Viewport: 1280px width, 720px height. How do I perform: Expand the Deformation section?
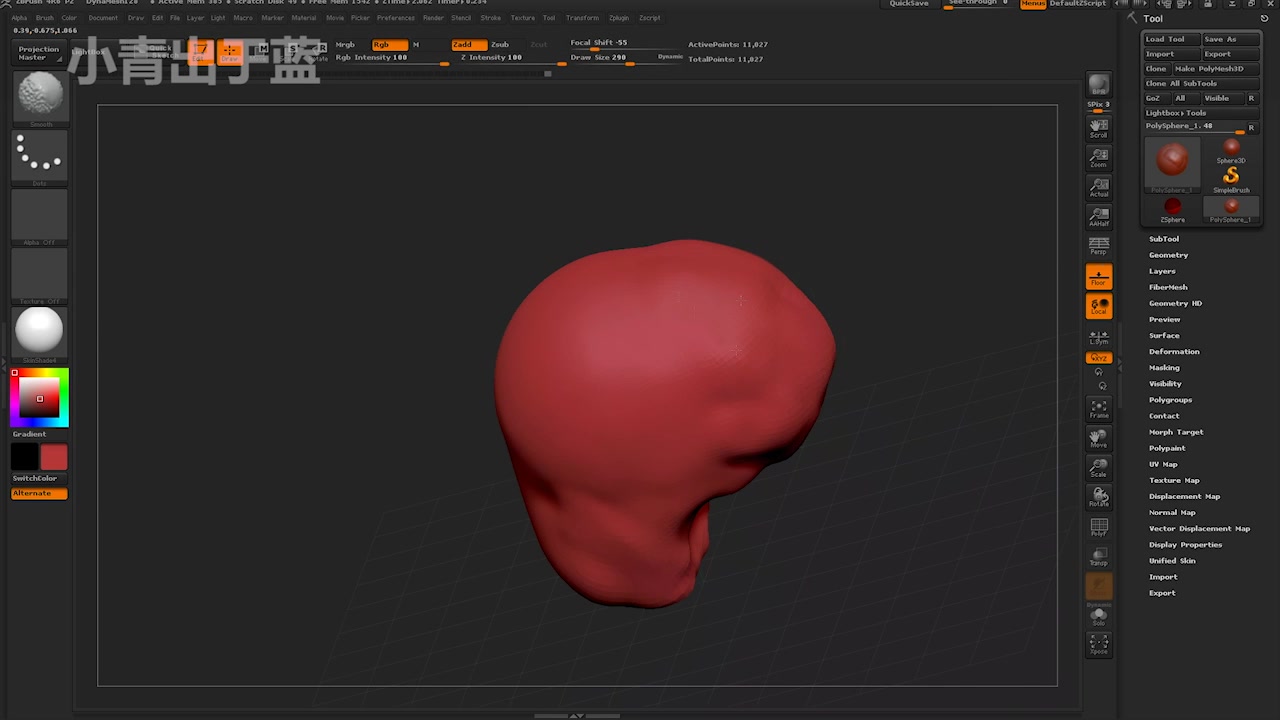pyautogui.click(x=1174, y=351)
